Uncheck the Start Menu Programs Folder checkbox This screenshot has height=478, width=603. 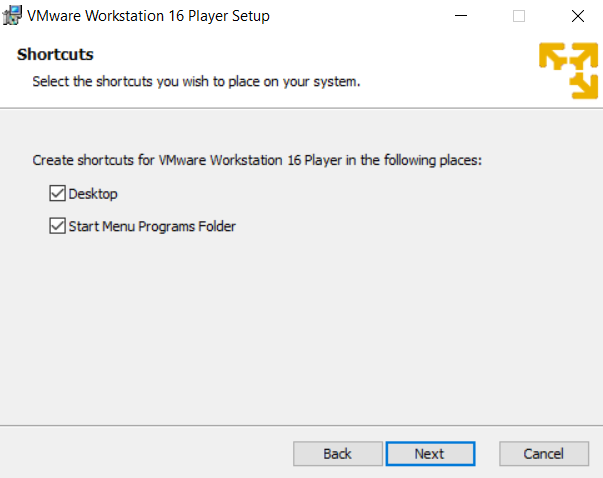coord(57,226)
